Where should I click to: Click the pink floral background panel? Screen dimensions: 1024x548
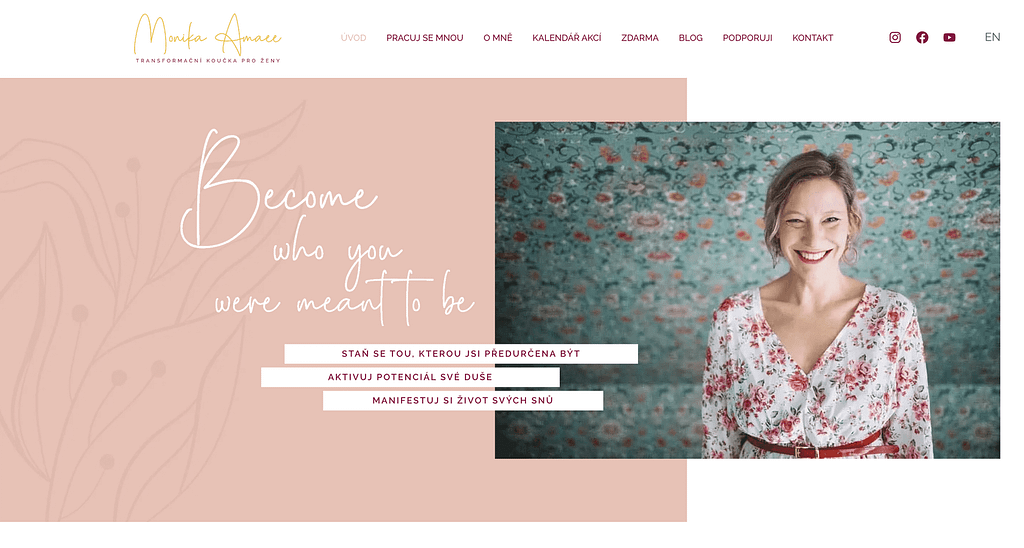131,425
